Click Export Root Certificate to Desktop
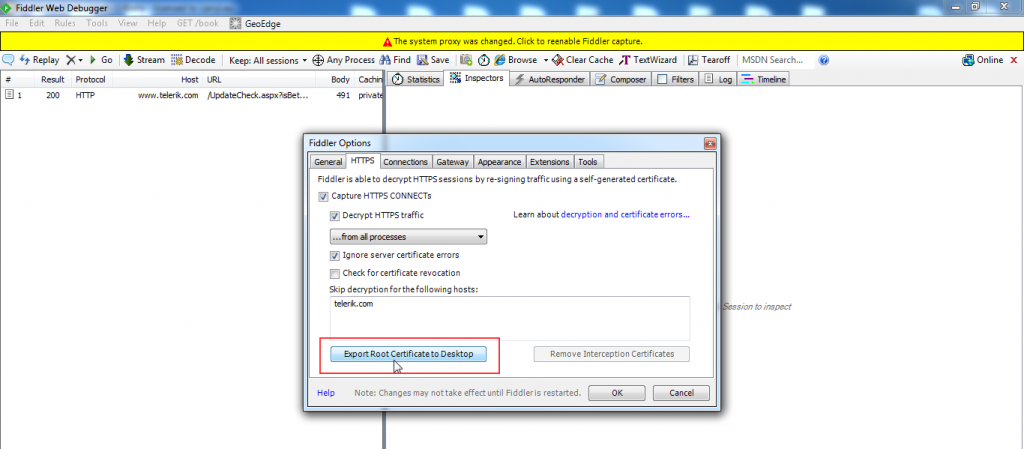This screenshot has height=449, width=1024. click(x=409, y=354)
